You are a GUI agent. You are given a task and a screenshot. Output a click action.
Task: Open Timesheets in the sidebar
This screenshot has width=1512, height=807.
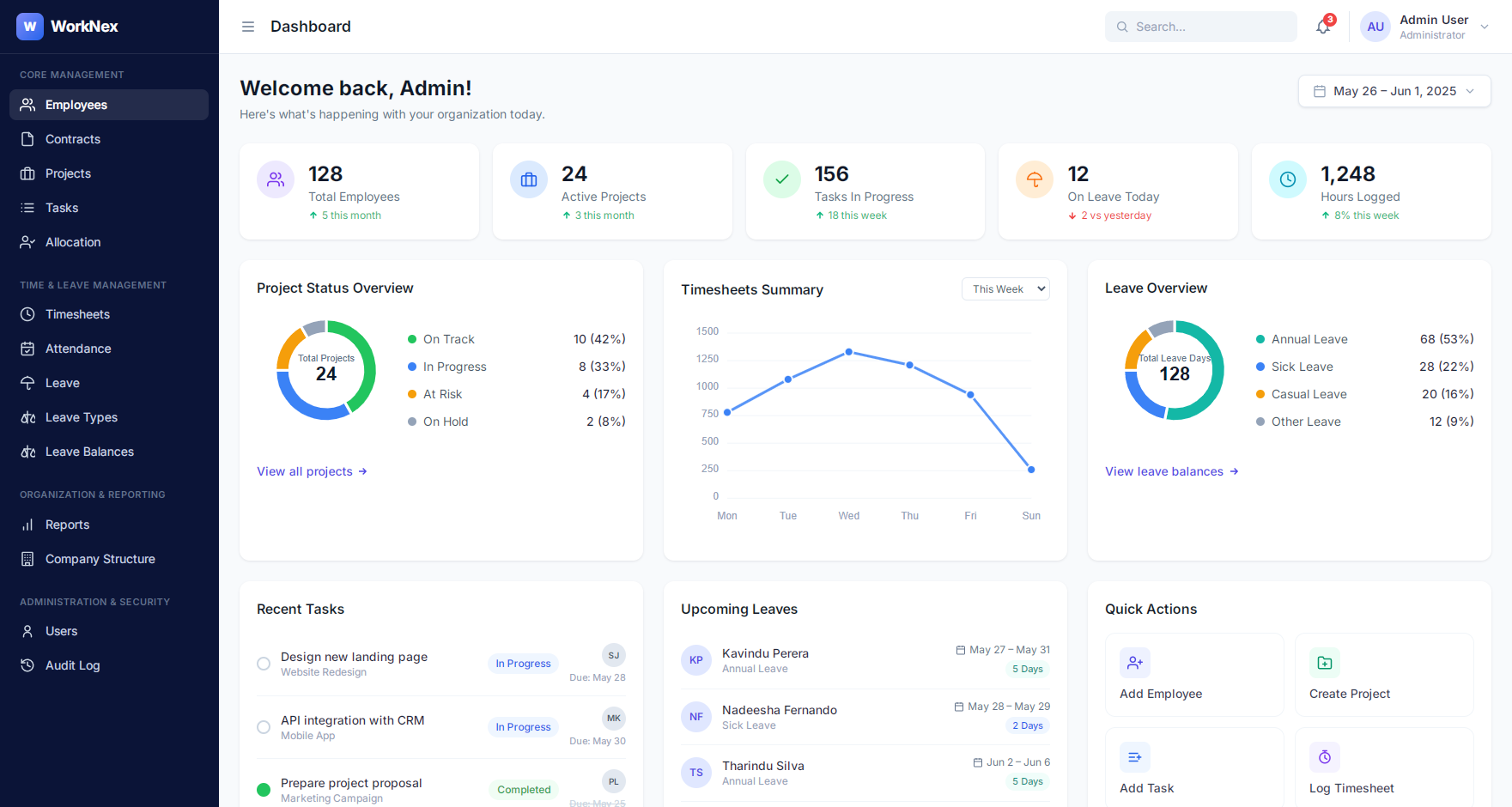tap(109, 314)
